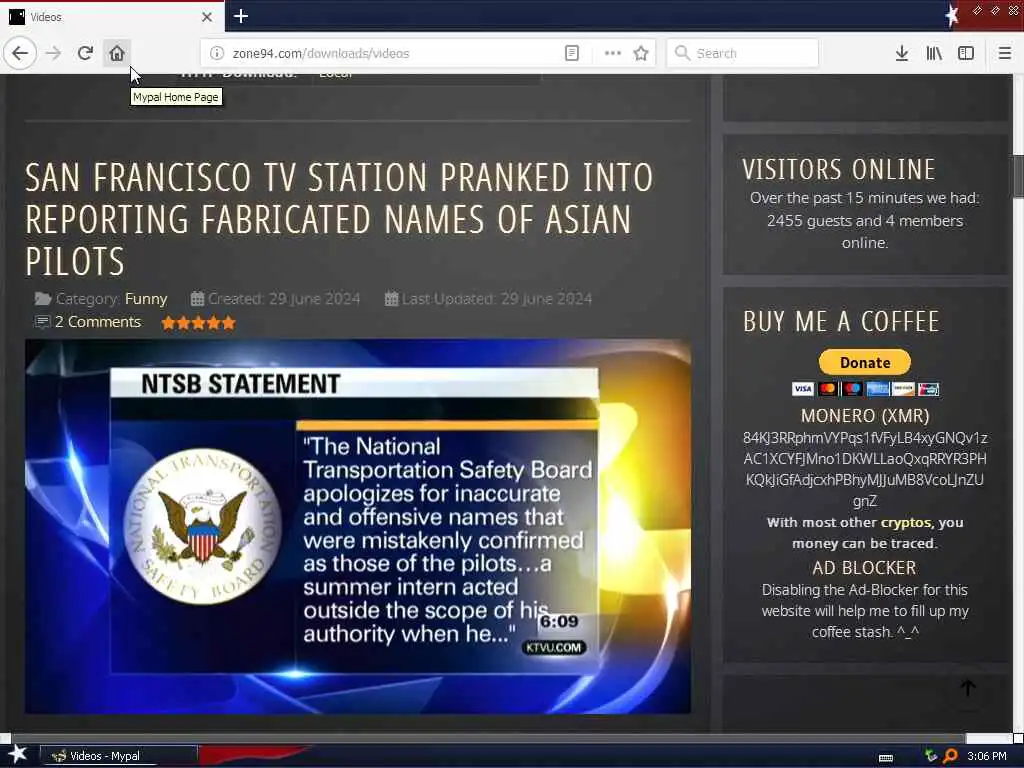Viewport: 1024px width, 768px height.
Task: Show site information icon in address bar
Action: coord(217,53)
